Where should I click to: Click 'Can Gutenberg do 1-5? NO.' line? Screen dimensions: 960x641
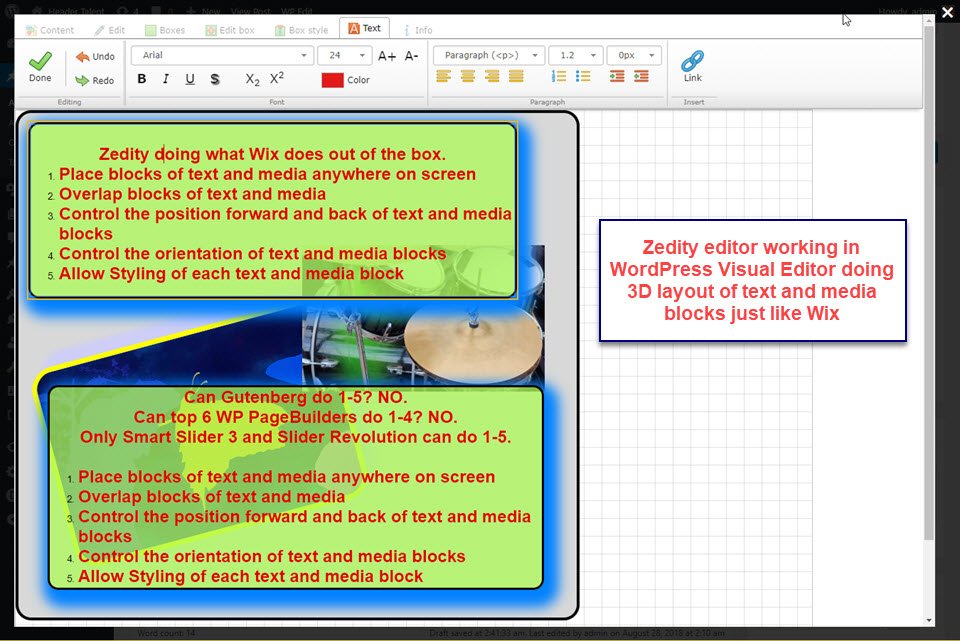coord(296,397)
